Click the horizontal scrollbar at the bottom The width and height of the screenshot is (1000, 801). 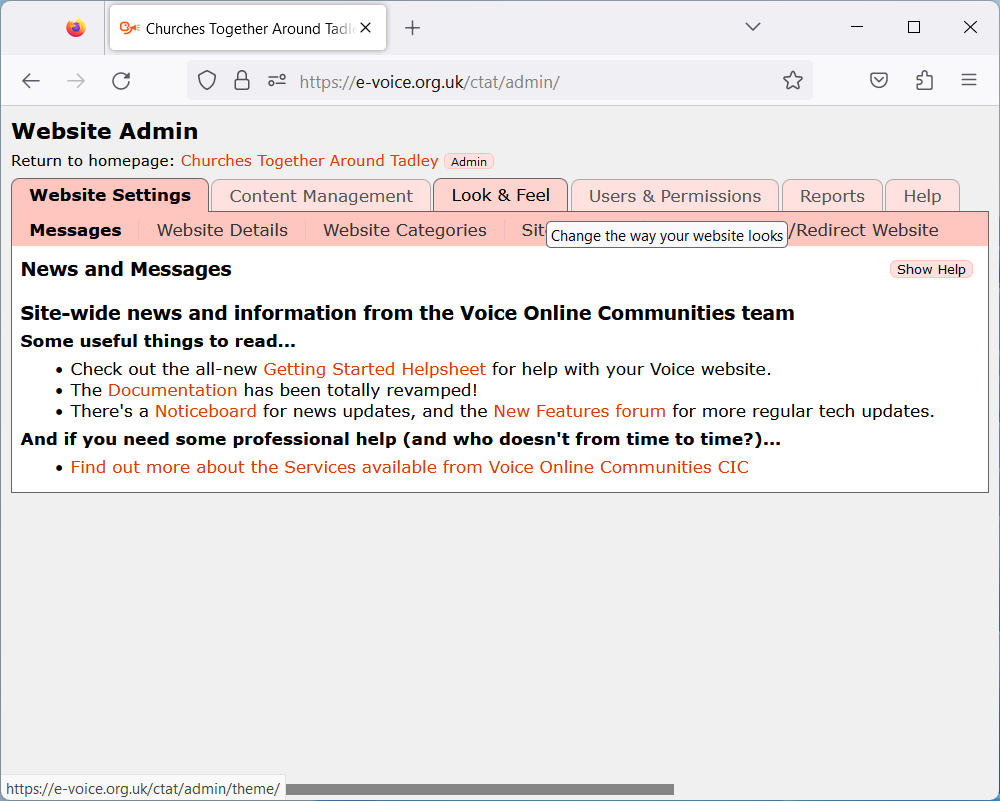(480, 790)
